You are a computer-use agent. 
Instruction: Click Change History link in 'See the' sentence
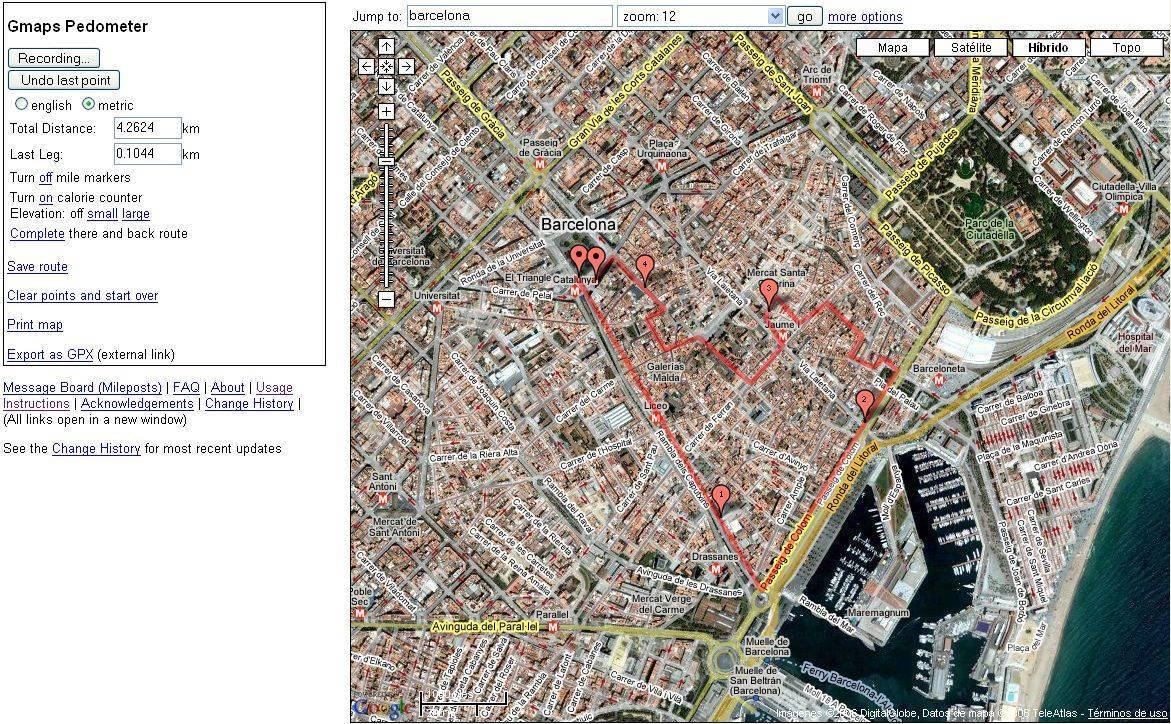pyautogui.click(x=96, y=448)
